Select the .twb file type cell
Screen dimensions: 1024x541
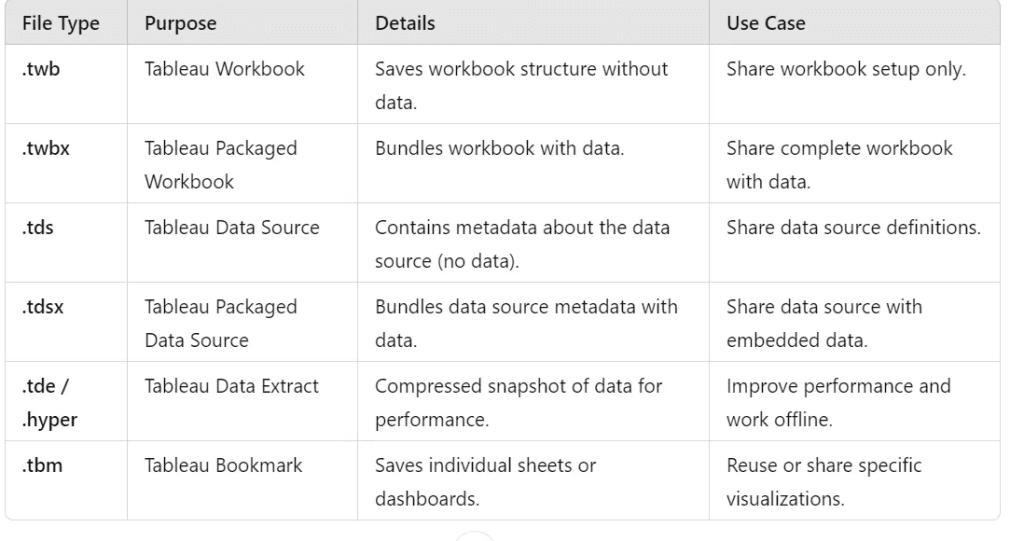(x=37, y=71)
